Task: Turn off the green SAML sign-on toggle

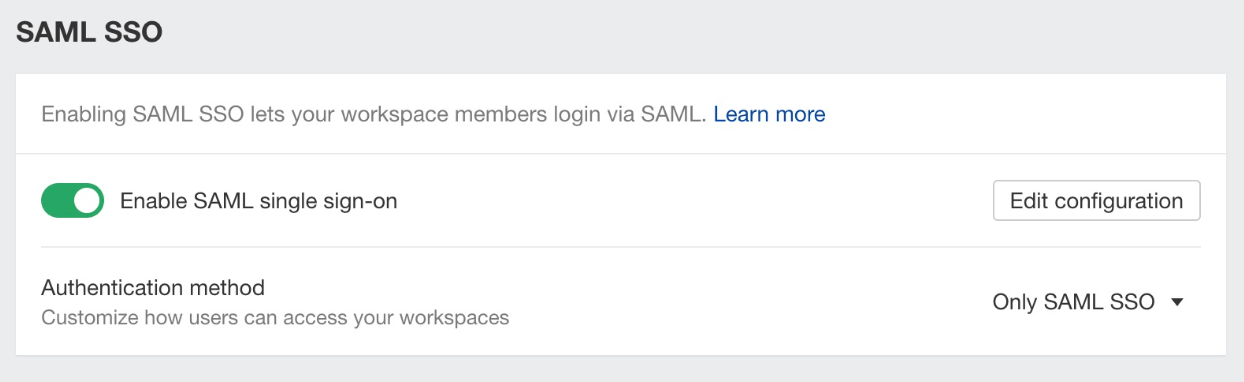Action: [72, 201]
